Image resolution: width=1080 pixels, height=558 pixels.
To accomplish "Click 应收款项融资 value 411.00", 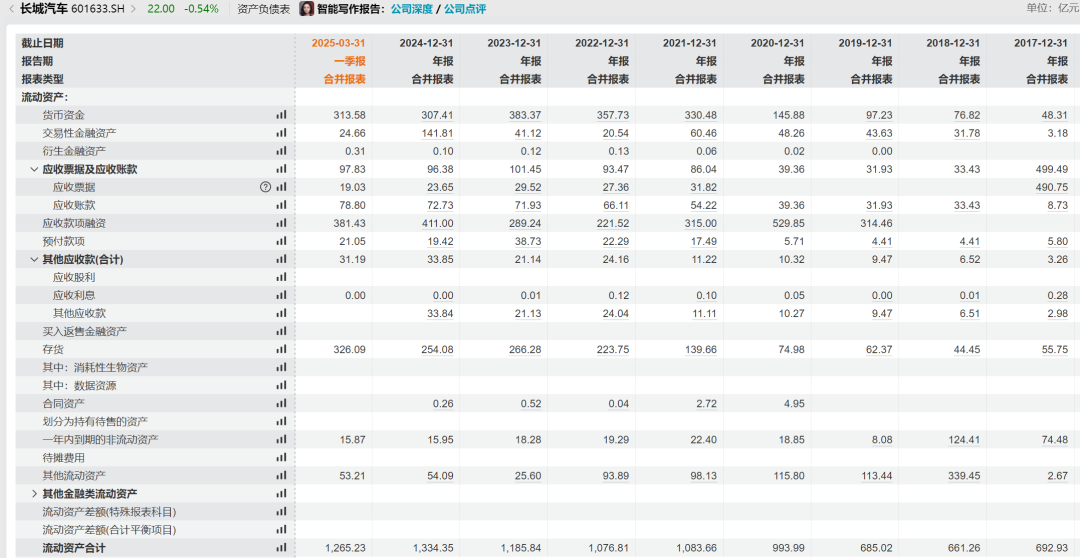I will click(x=437, y=223).
